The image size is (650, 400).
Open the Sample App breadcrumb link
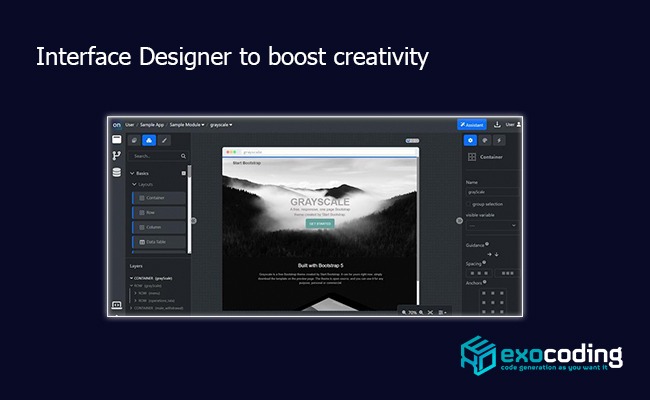tap(152, 125)
